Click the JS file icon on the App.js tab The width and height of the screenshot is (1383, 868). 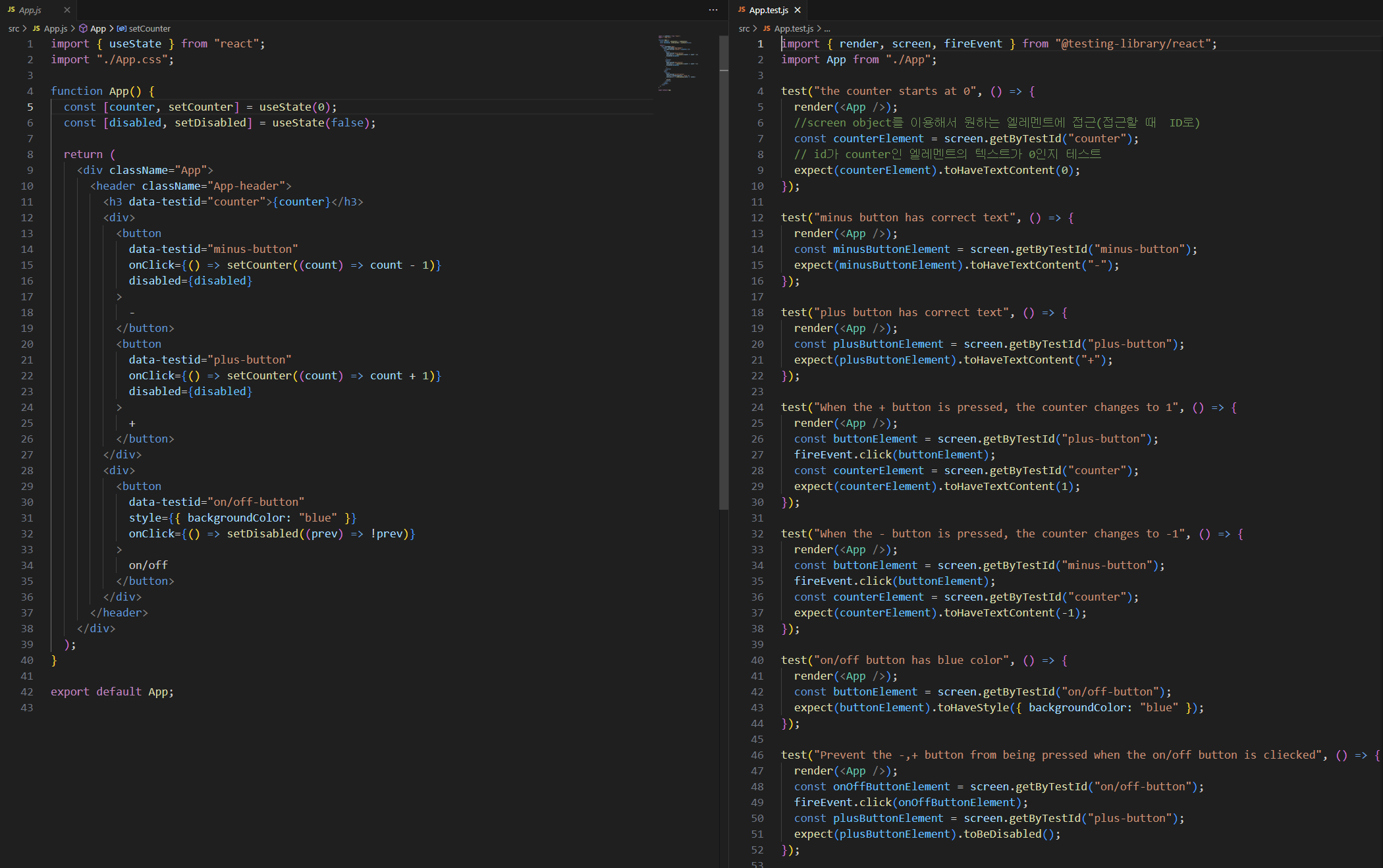click(11, 10)
